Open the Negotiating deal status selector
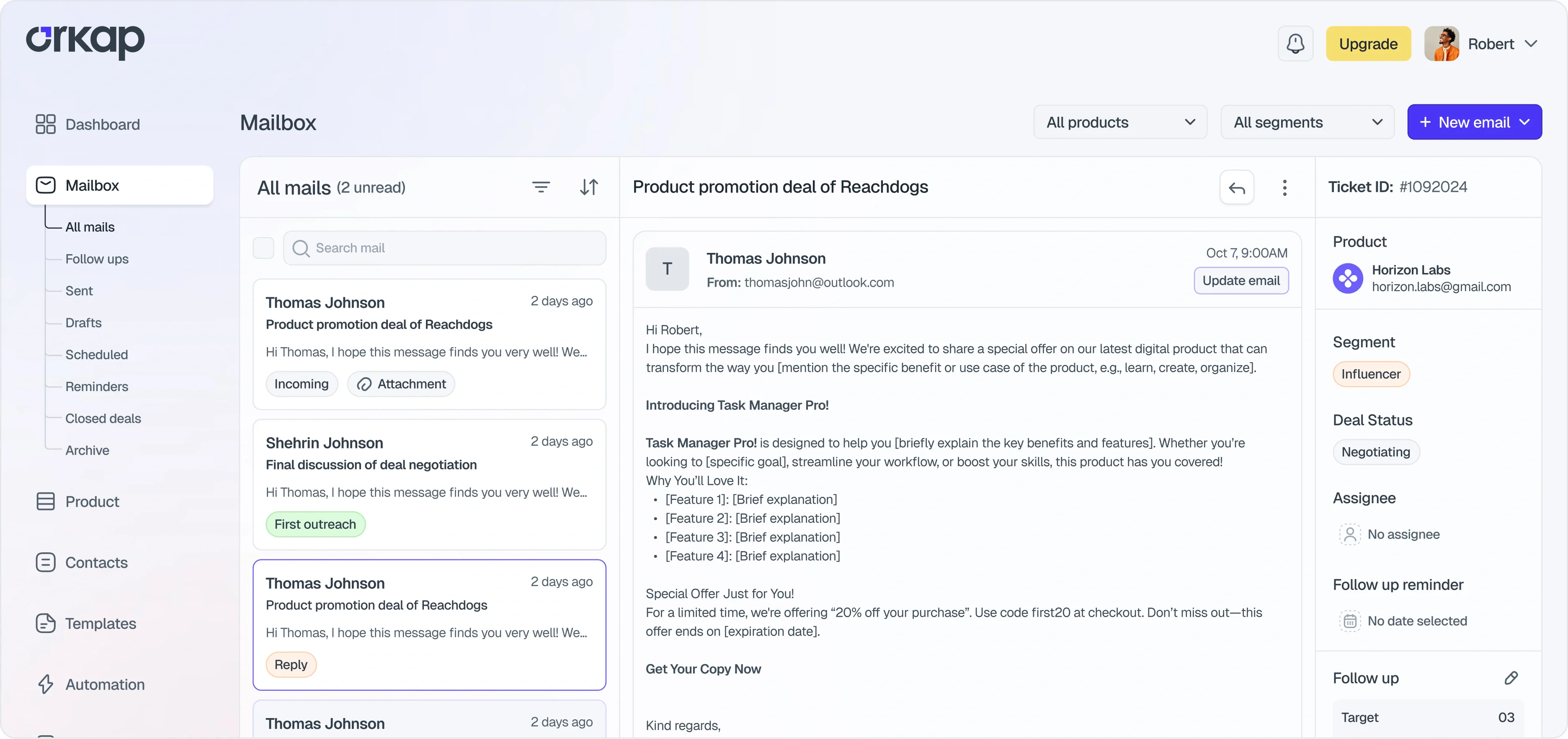This screenshot has height=739, width=1568. coord(1376,452)
